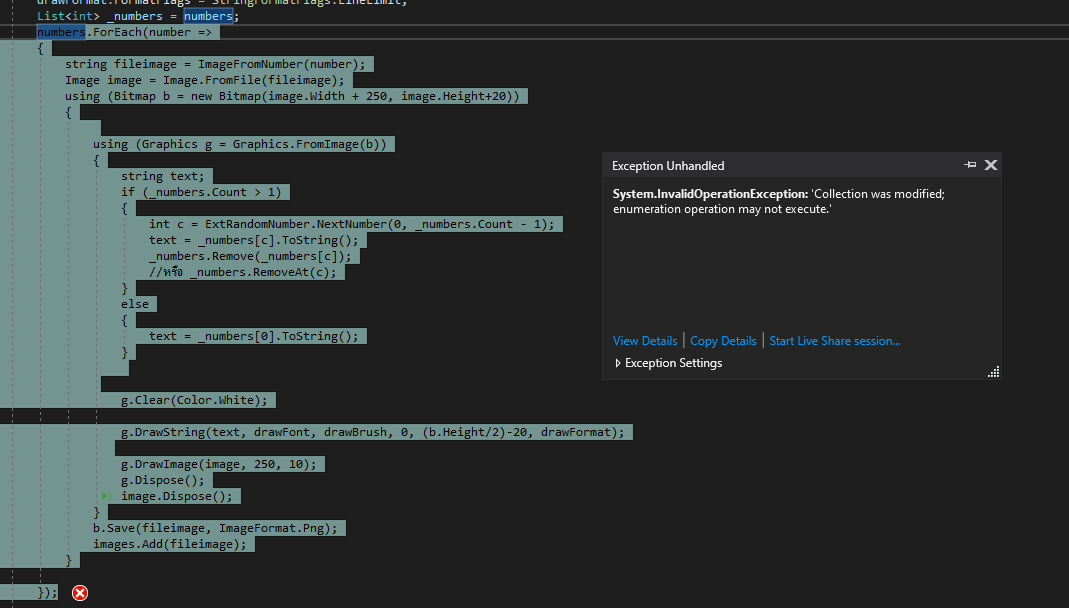Click the else keyword
This screenshot has height=608, width=1069.
click(134, 304)
